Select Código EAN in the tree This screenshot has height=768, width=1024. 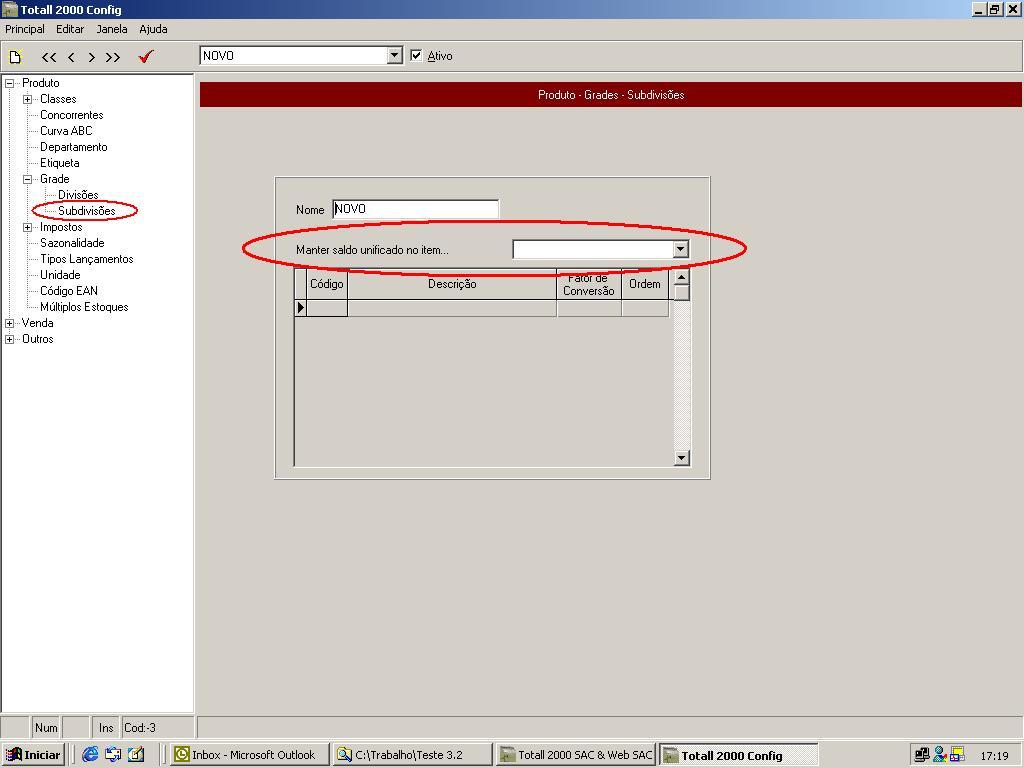pos(69,291)
